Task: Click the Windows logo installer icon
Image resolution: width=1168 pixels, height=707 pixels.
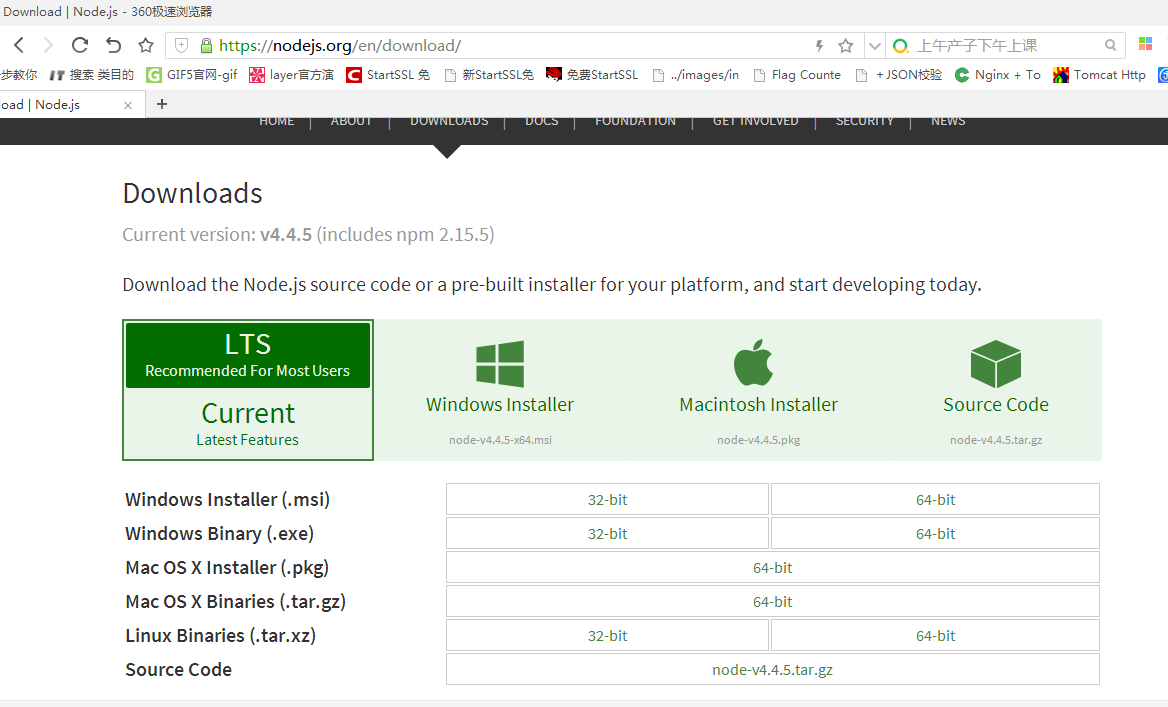Action: click(x=500, y=364)
